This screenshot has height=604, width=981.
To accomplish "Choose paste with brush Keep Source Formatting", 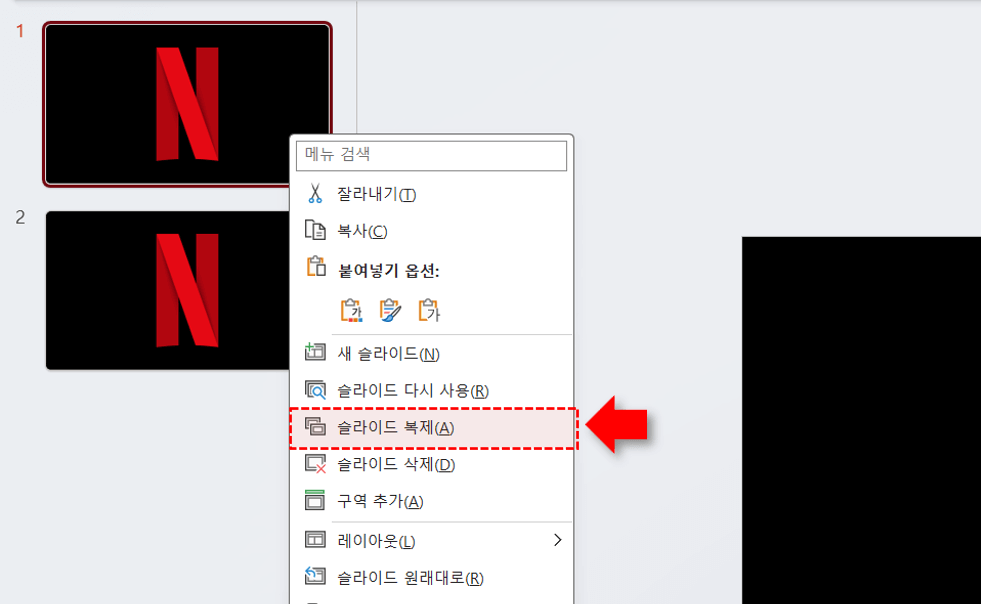I will tap(390, 311).
